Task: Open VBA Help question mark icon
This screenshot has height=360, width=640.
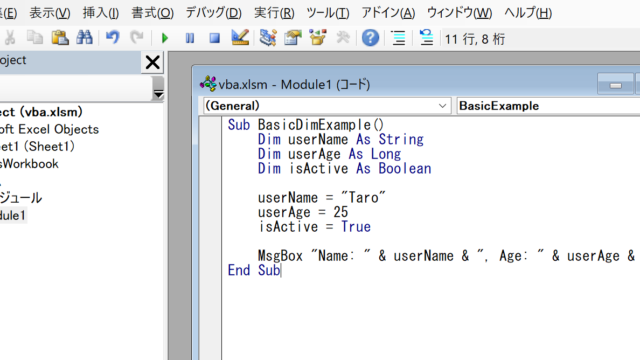Action: click(x=370, y=38)
